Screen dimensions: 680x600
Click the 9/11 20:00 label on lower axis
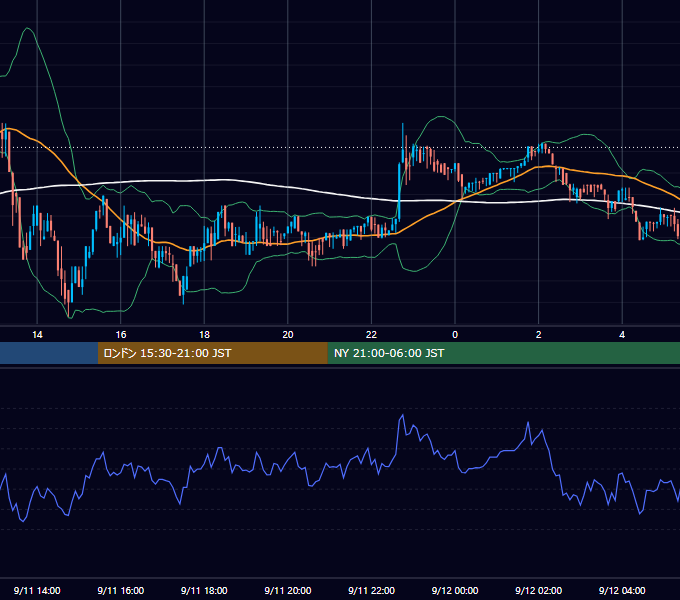tap(288, 590)
